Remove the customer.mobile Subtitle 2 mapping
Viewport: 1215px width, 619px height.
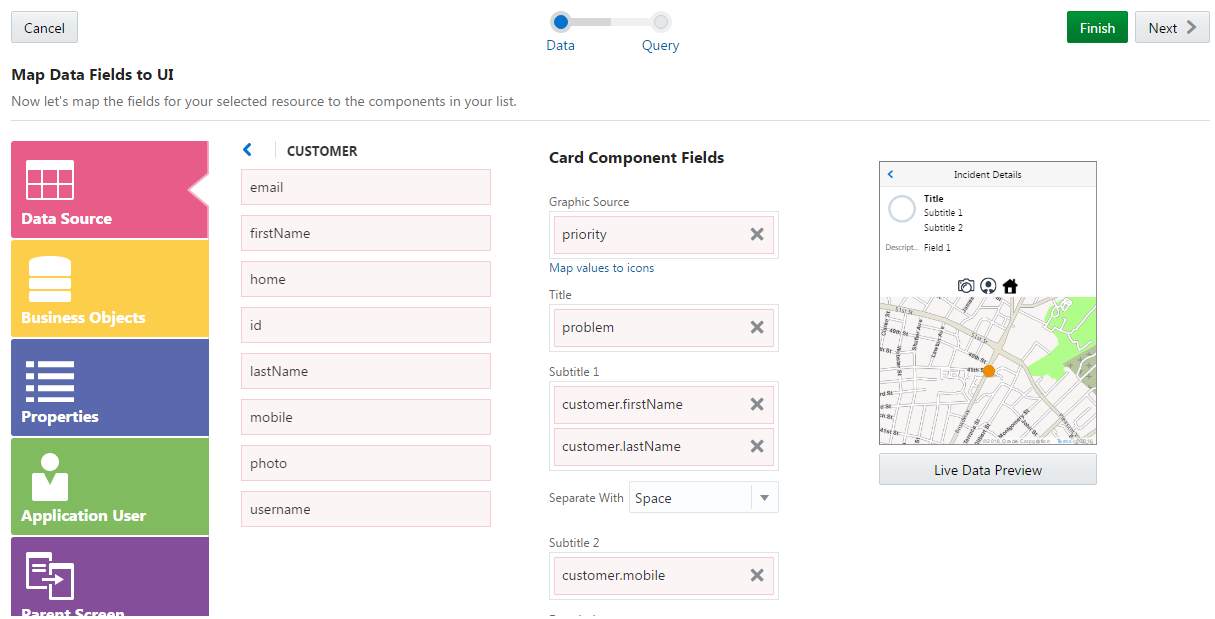coord(757,575)
